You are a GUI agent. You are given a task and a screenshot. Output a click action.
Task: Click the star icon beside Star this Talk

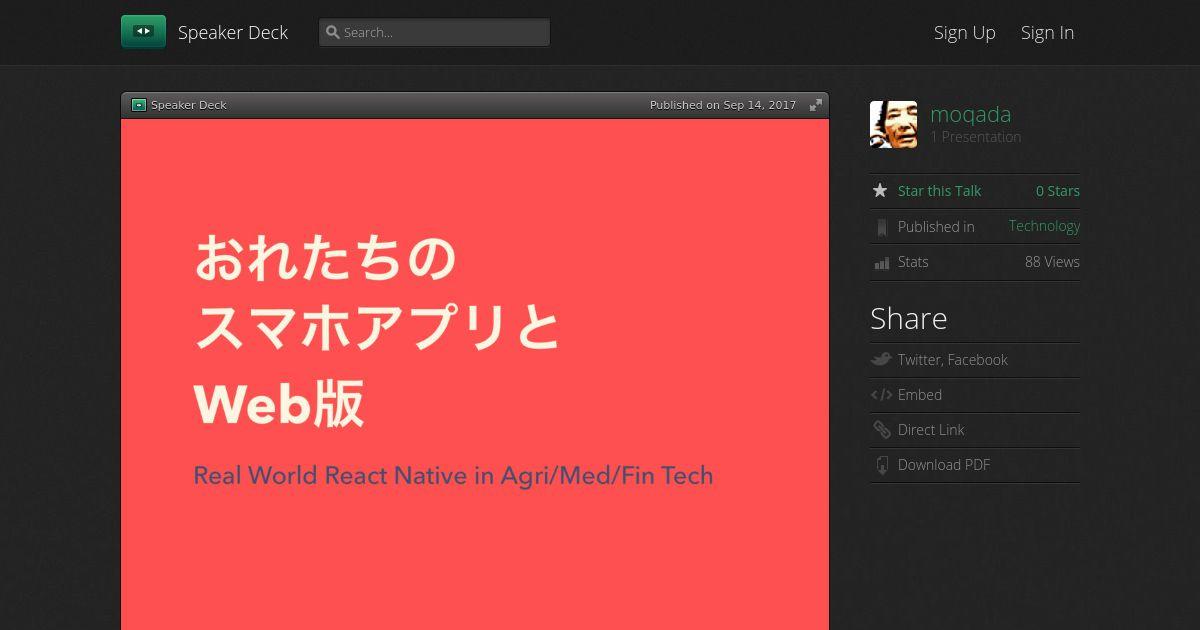pos(880,190)
